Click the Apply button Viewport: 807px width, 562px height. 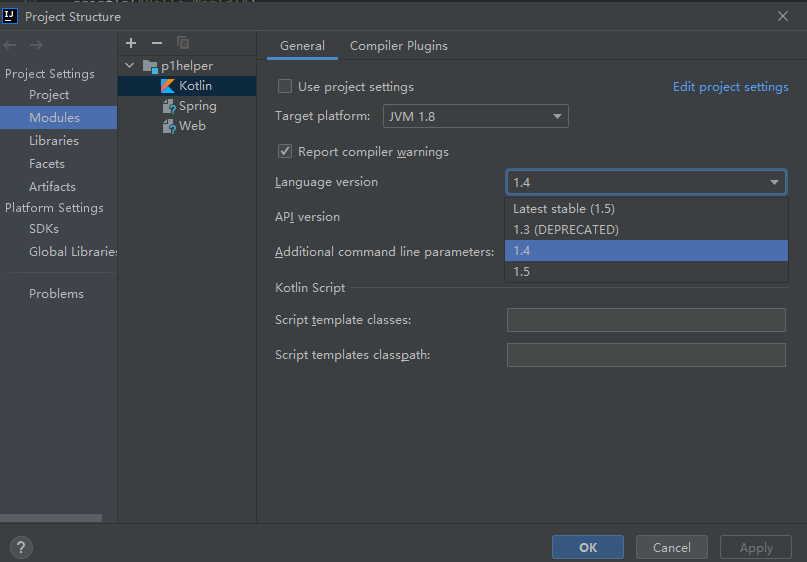coord(756,547)
